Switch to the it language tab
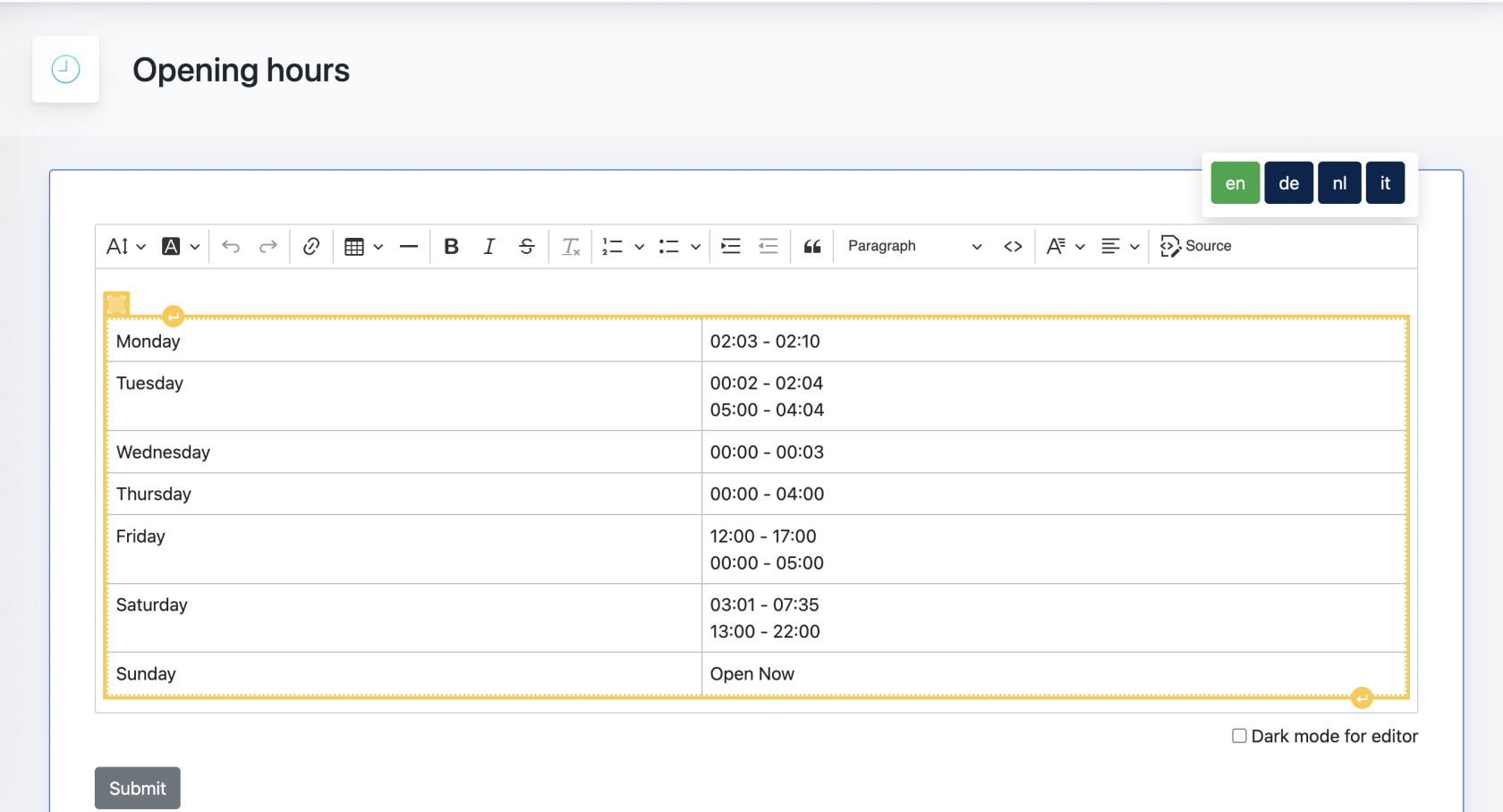This screenshot has width=1503, height=812. (1385, 183)
